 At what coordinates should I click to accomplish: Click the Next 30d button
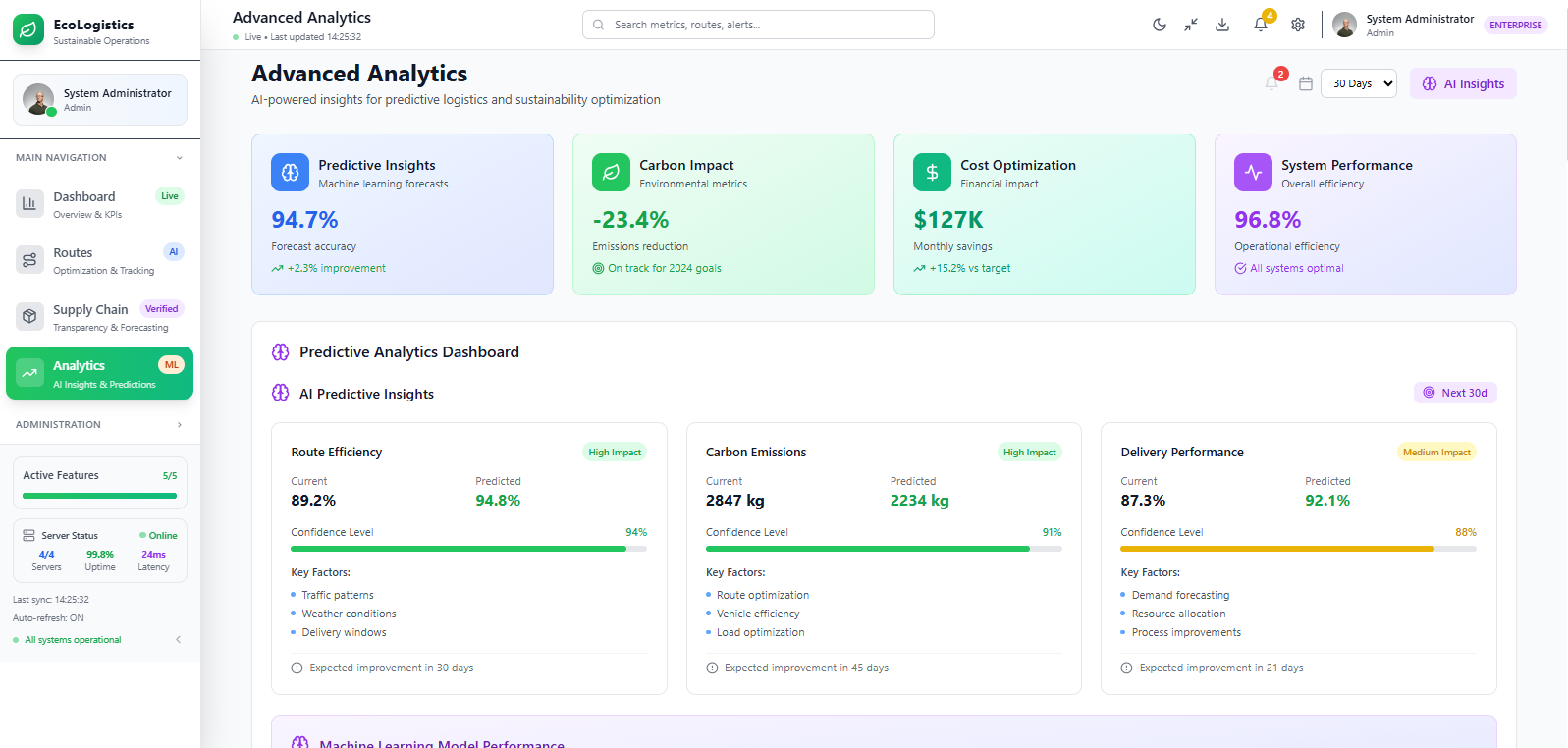tap(1455, 393)
